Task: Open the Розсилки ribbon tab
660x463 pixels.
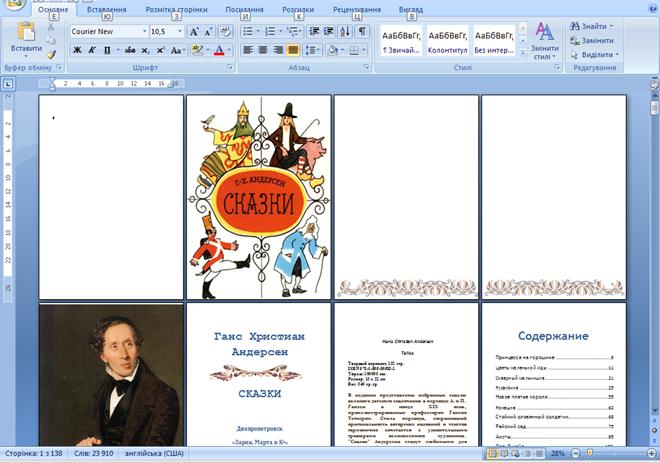Action: (298, 9)
